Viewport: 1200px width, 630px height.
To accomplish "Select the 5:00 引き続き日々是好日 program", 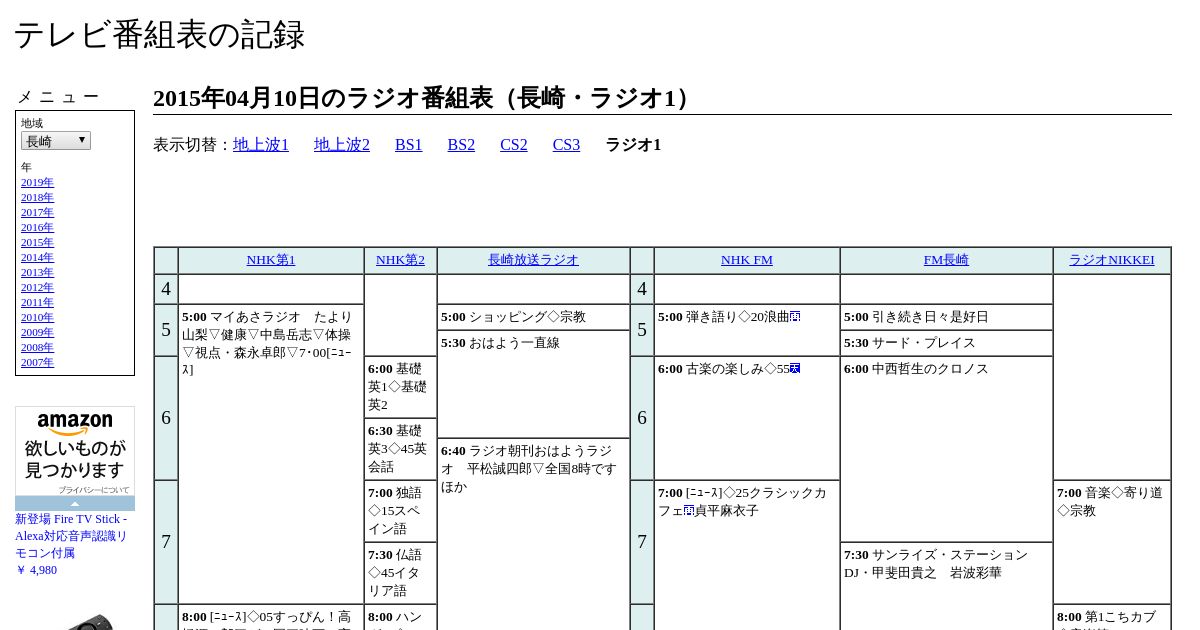I will [x=946, y=317].
